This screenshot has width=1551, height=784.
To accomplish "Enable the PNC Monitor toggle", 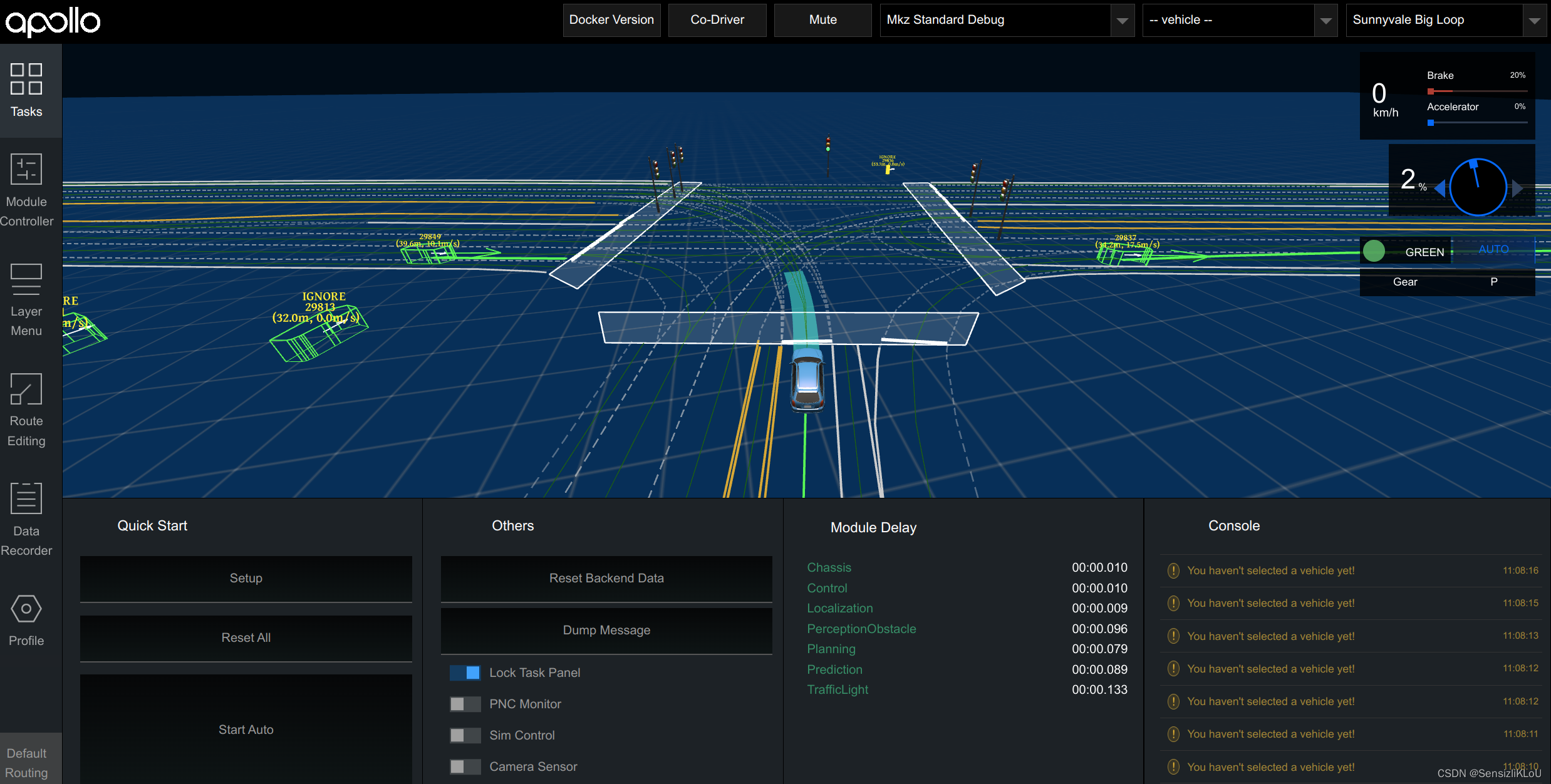I will (465, 704).
